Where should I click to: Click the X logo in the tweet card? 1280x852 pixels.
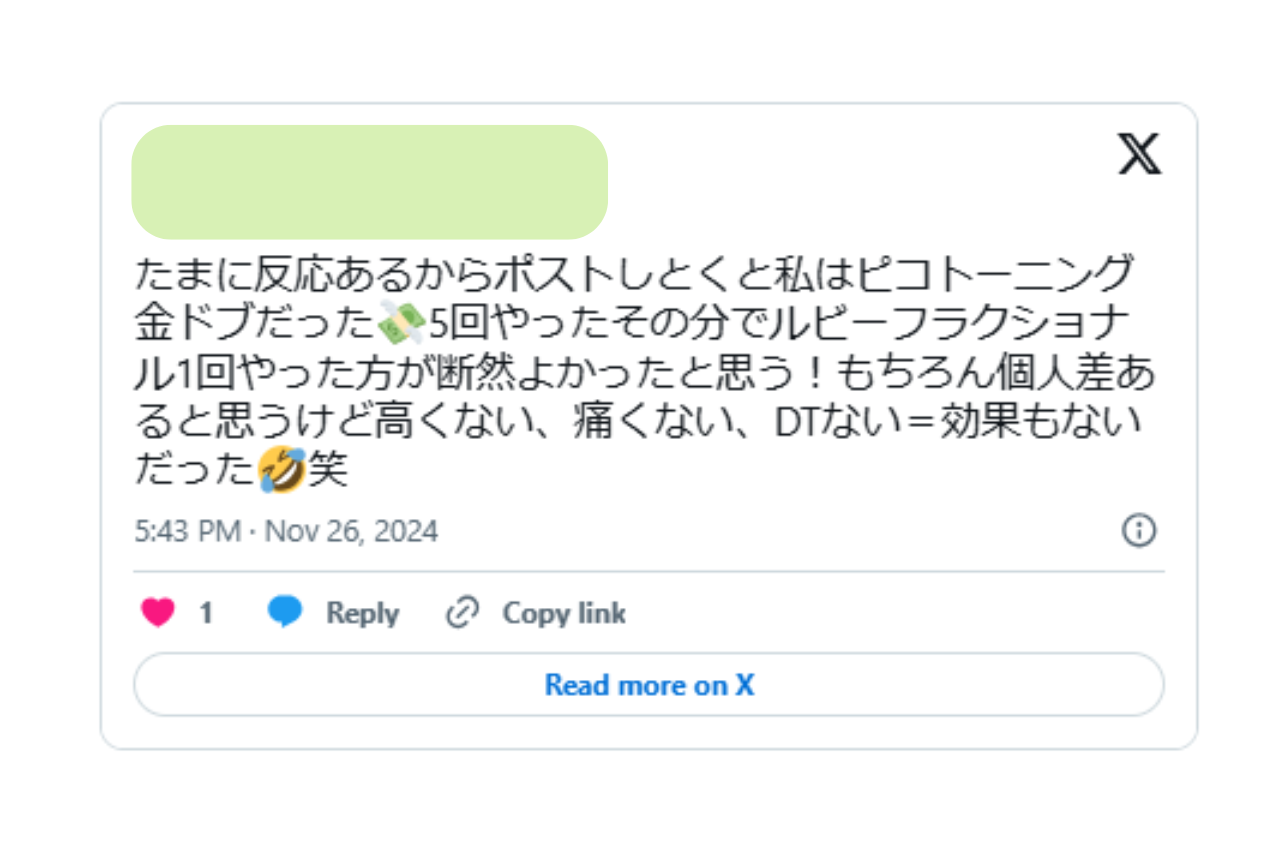tap(1139, 155)
